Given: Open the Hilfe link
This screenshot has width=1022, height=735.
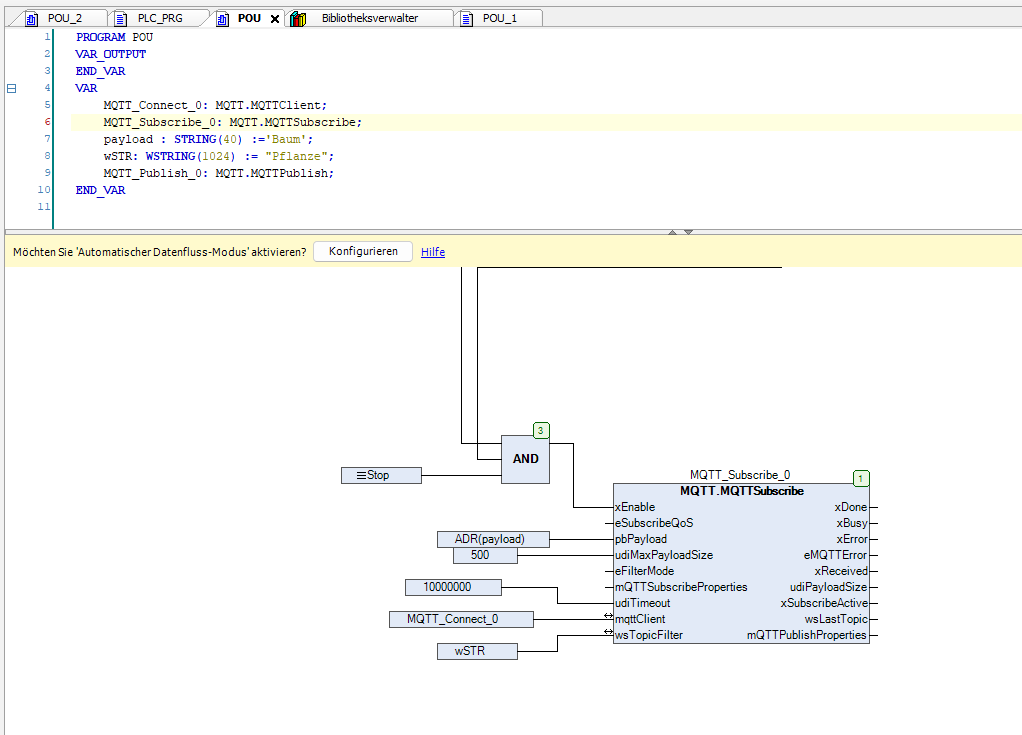Looking at the screenshot, I should [x=432, y=251].
